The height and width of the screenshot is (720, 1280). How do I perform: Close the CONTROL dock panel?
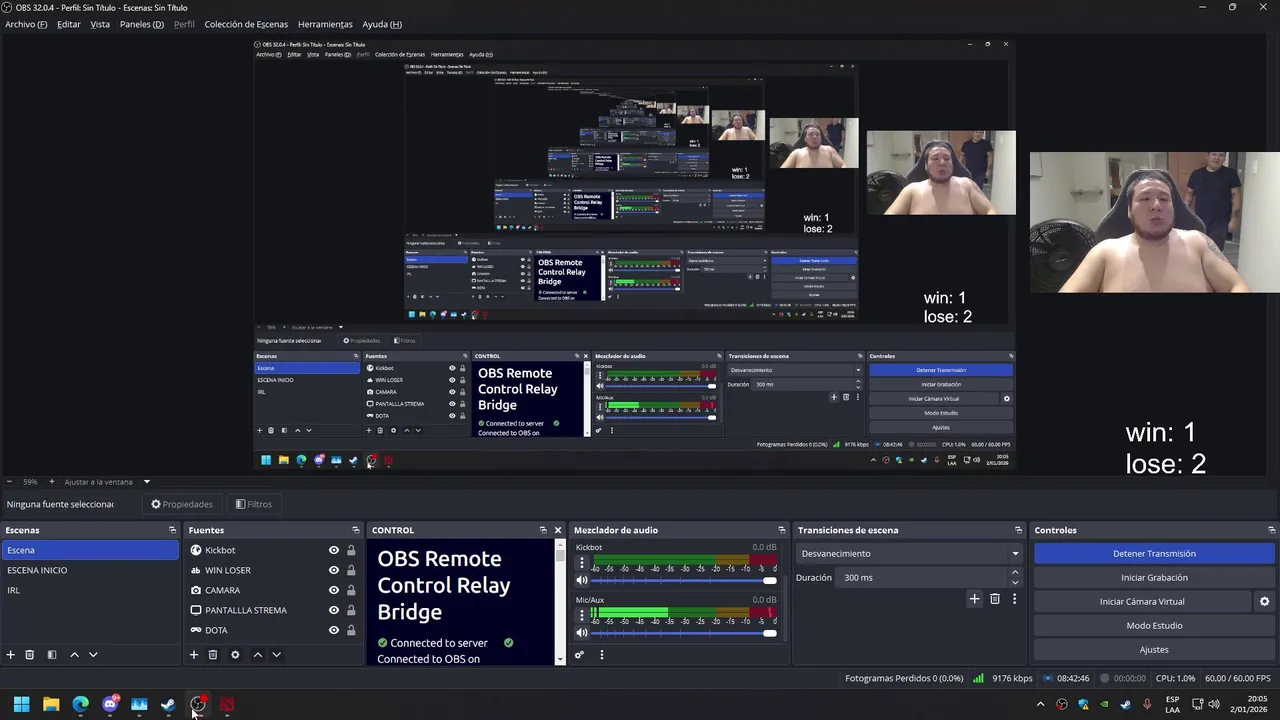558,530
